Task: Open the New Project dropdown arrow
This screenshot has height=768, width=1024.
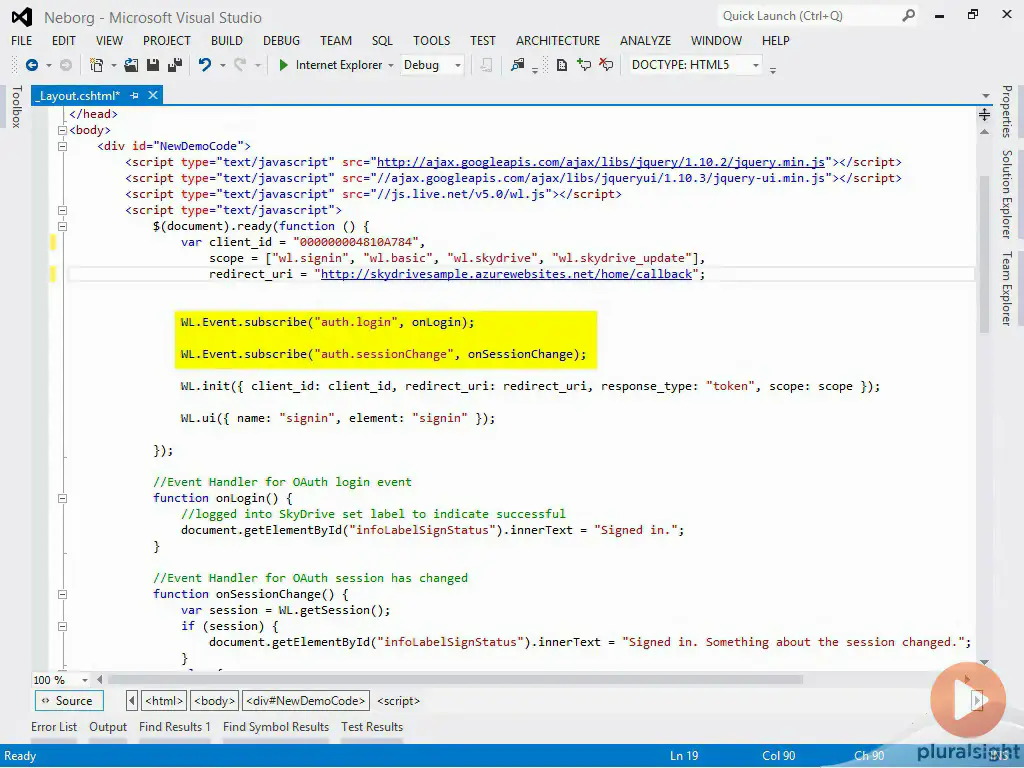Action: pyautogui.click(x=114, y=65)
